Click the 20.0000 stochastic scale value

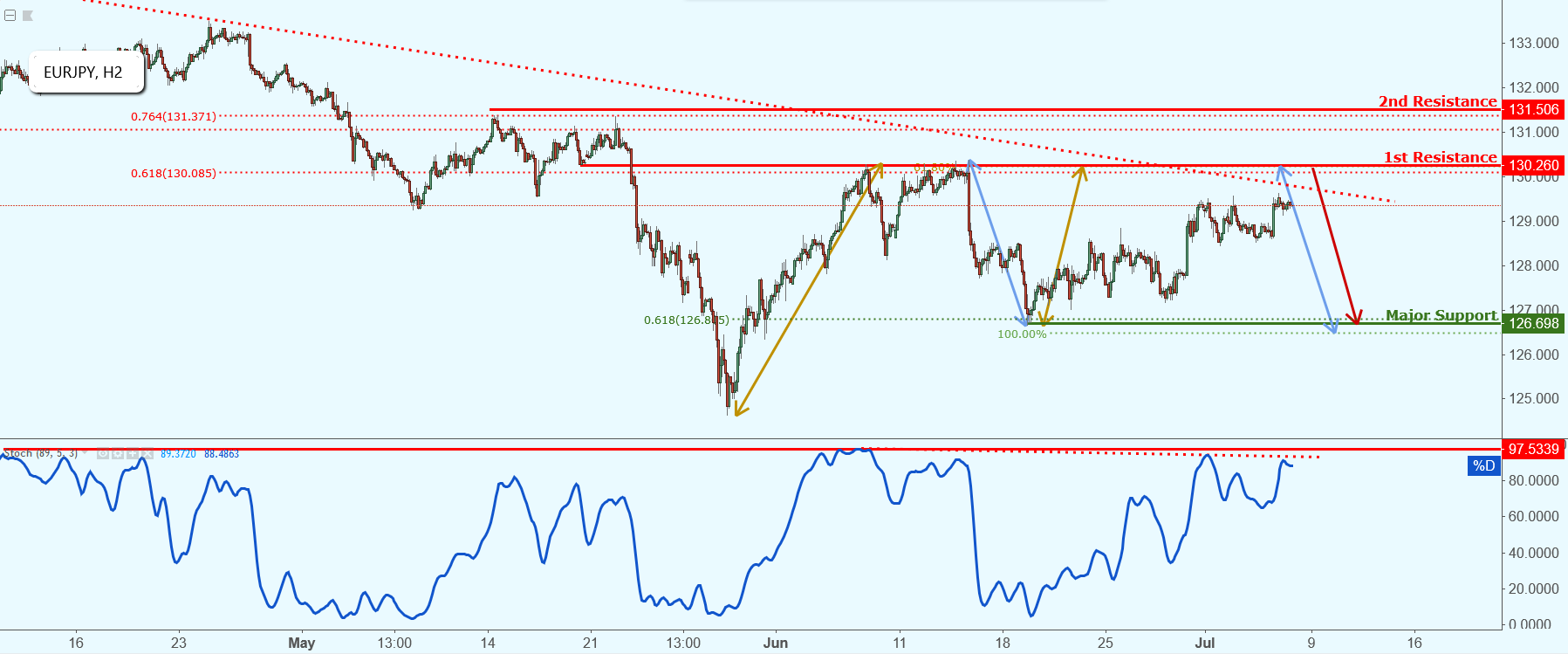coord(1534,589)
